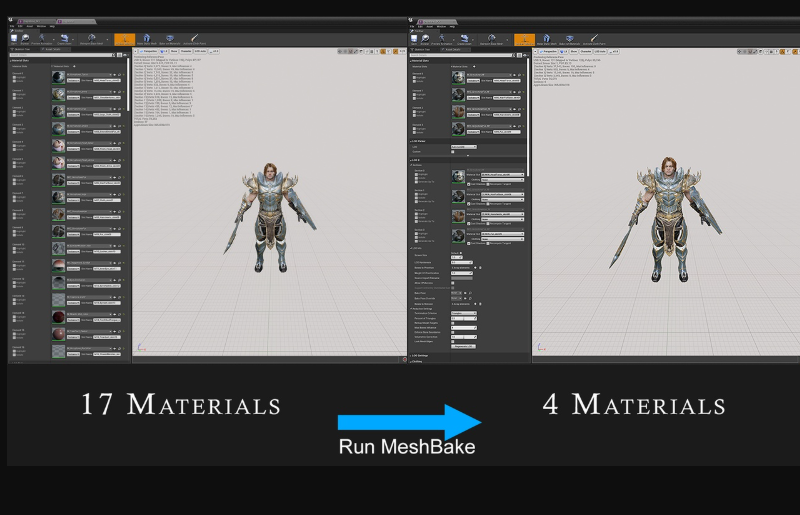Click Character button in left viewport
The height and width of the screenshot is (515, 800).
(x=186, y=51)
